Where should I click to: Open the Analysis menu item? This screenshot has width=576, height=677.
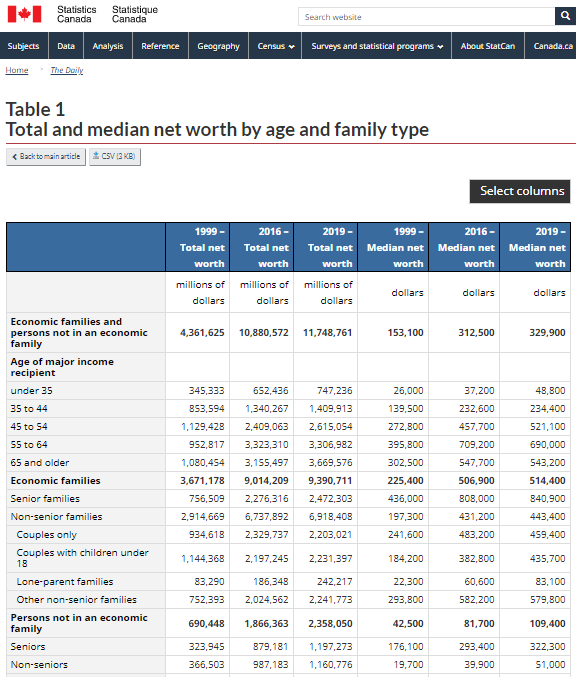(x=108, y=46)
